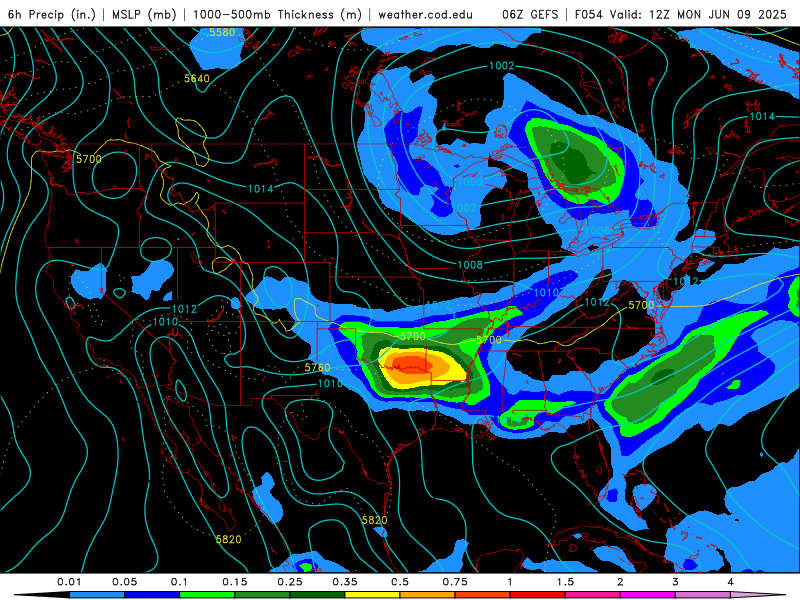Click the '1008' pressure contour label
The image size is (800, 600).
click(x=470, y=265)
